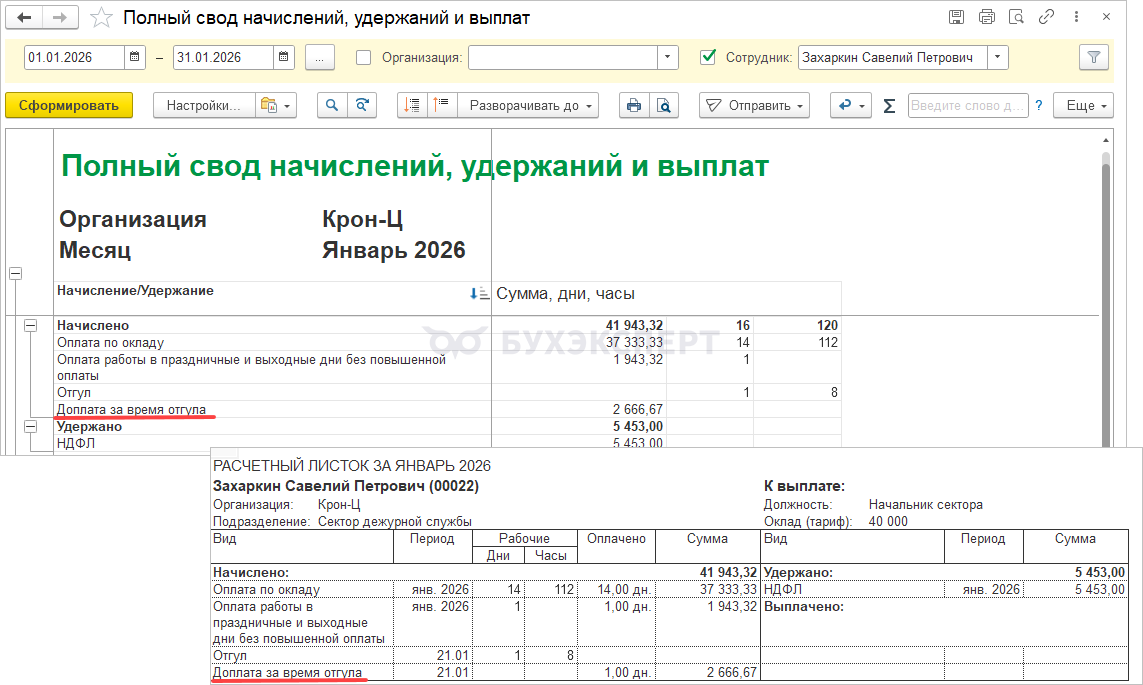The width and height of the screenshot is (1143, 685).
Task: Add report to favorites with star icon
Action: [x=101, y=17]
